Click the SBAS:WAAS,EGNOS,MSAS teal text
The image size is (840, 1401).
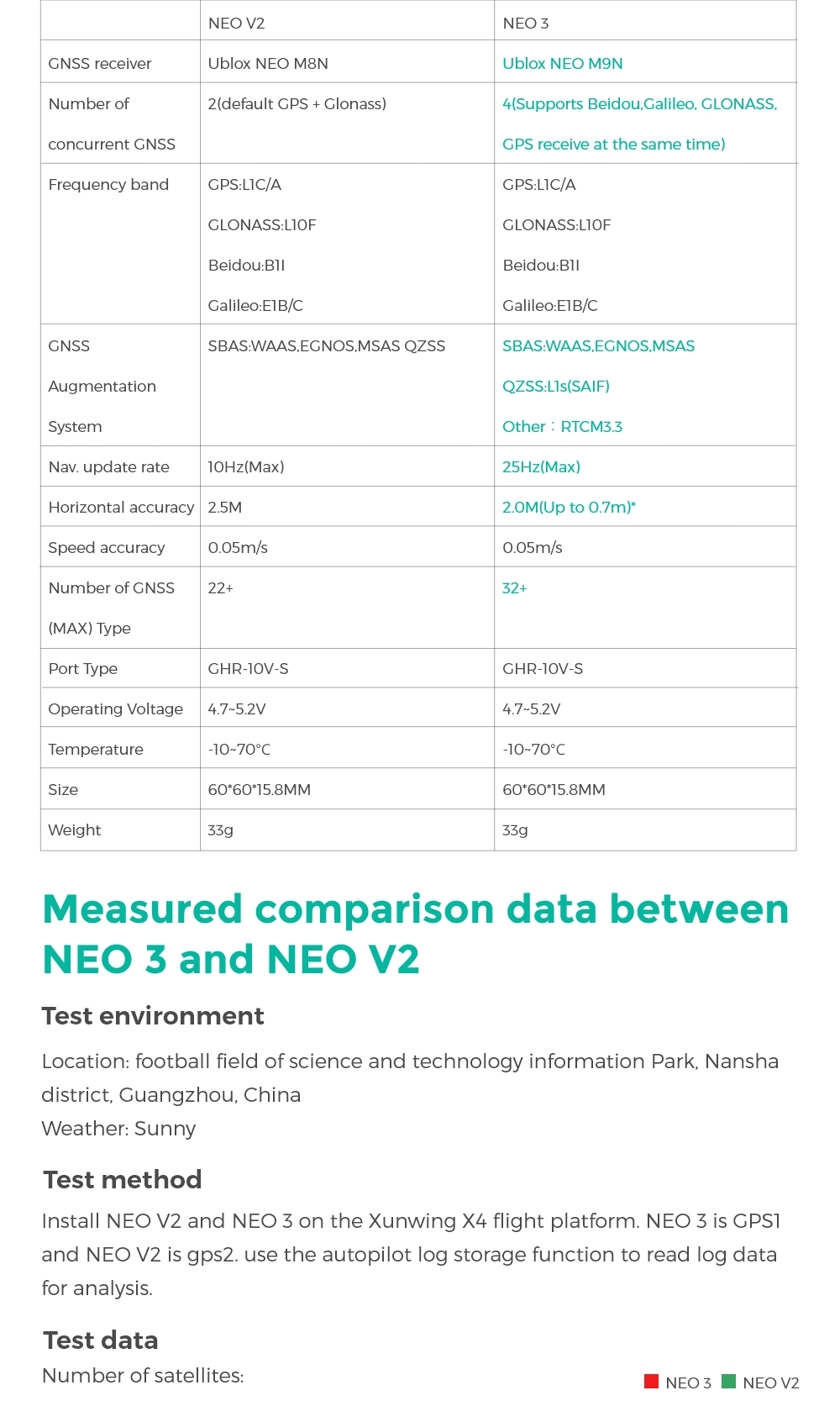coord(598,346)
